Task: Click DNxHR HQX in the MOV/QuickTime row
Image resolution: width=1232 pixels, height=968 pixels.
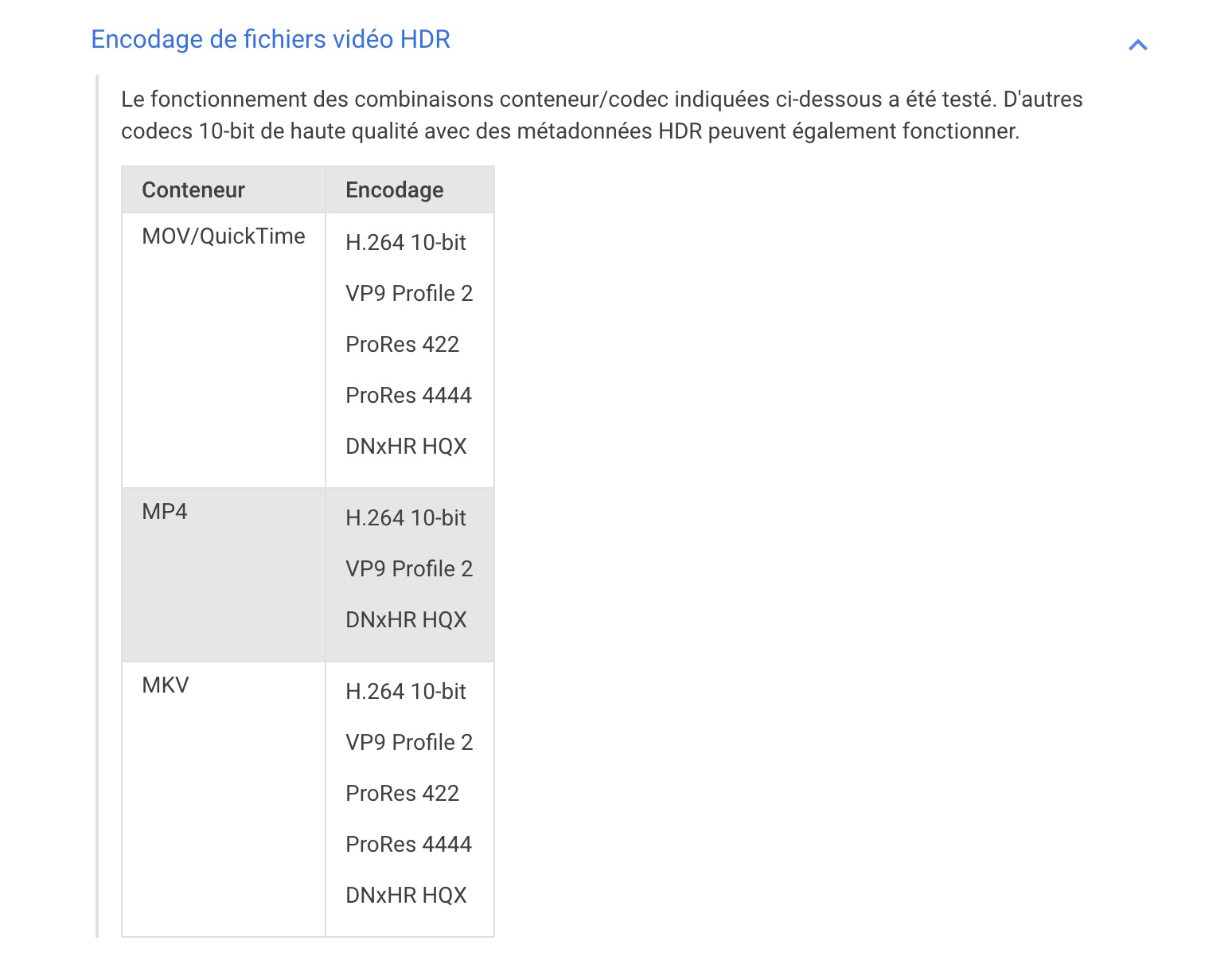Action: click(406, 447)
